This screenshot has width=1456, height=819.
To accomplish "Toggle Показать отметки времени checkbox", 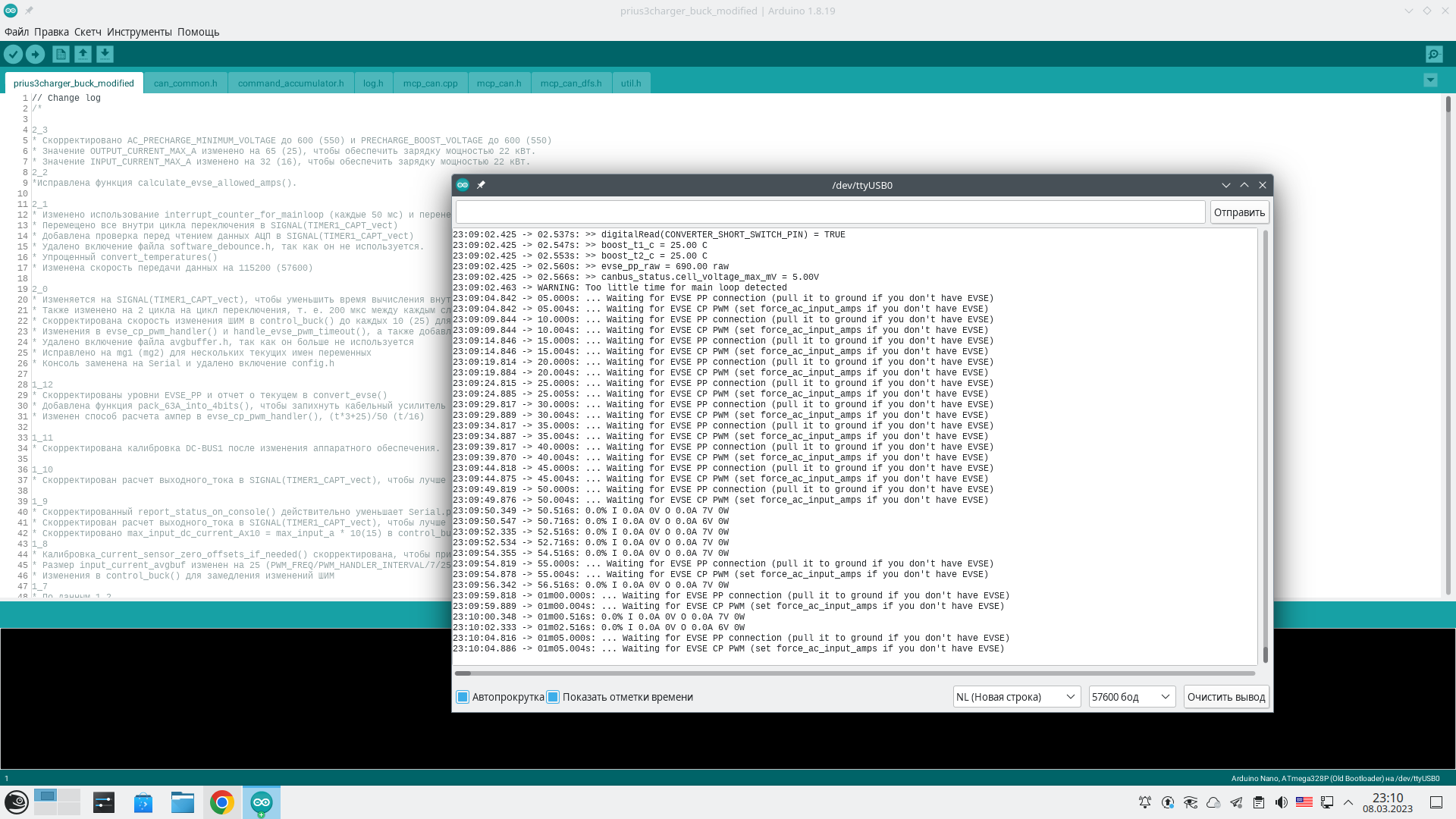I will tap(554, 697).
